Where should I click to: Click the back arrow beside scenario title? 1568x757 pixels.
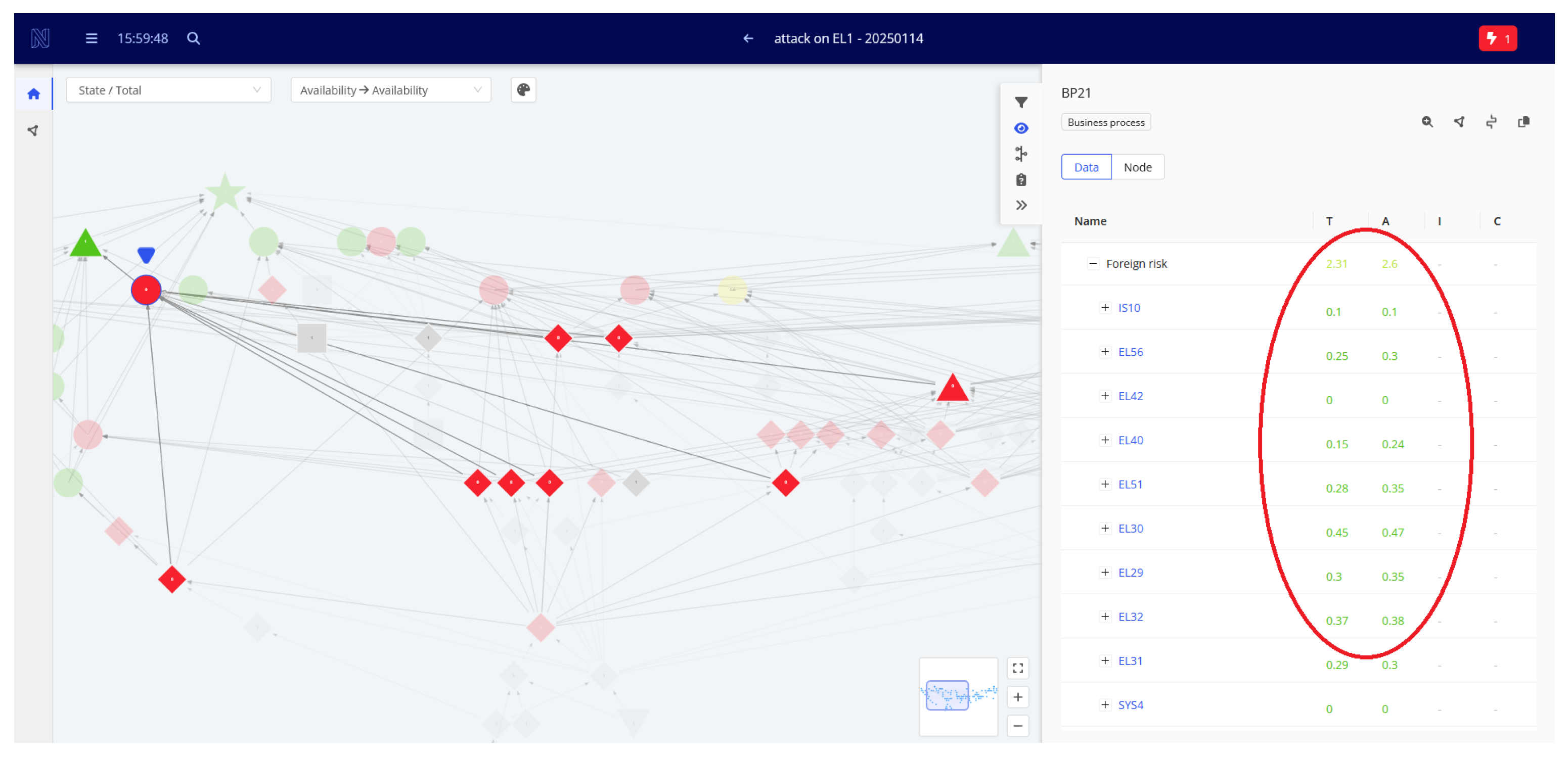point(748,38)
